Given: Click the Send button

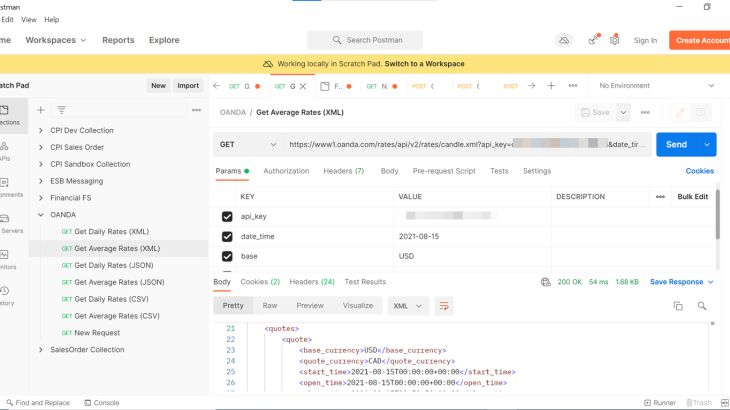Looking at the screenshot, I should point(676,145).
